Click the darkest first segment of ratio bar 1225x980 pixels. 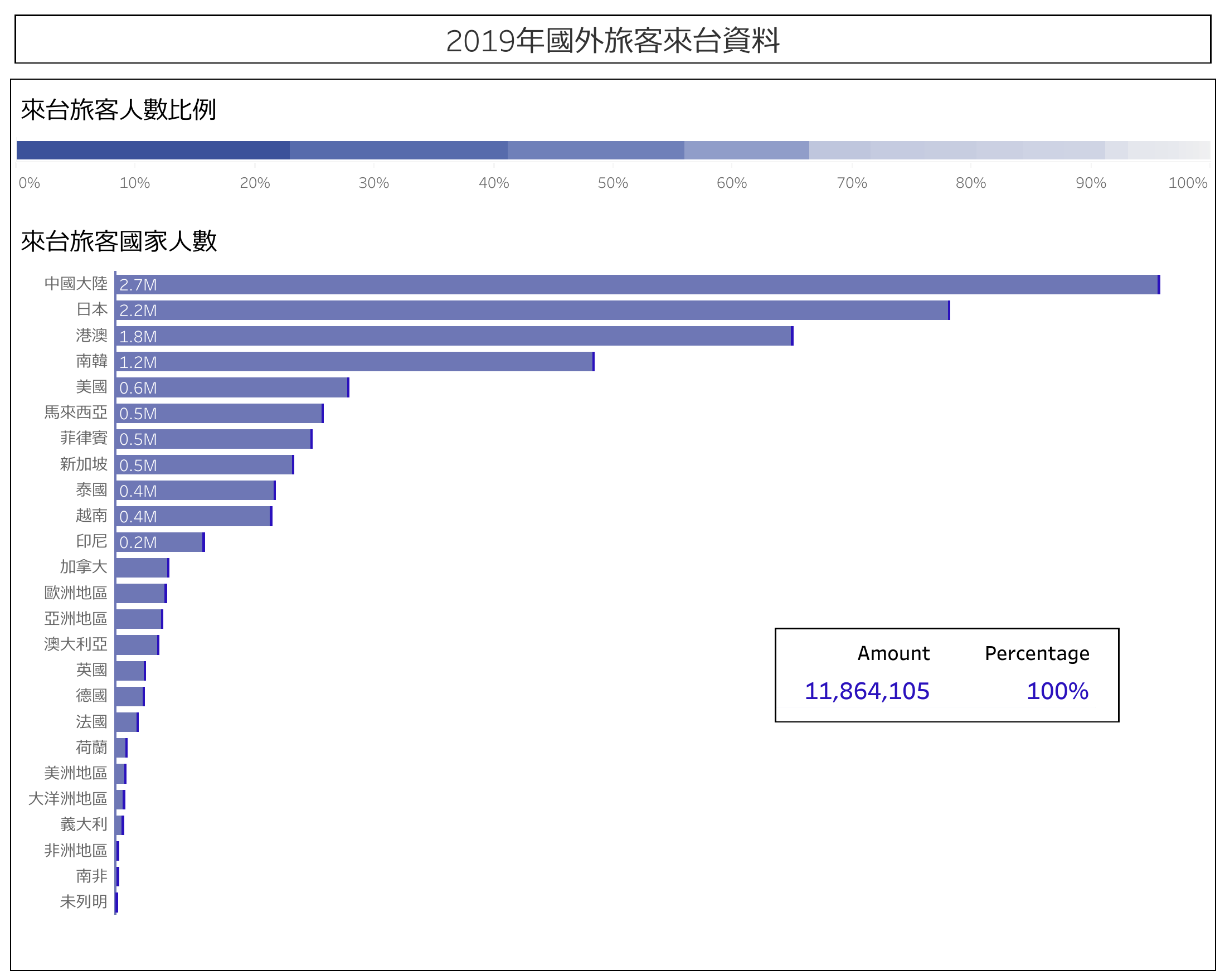tap(153, 150)
